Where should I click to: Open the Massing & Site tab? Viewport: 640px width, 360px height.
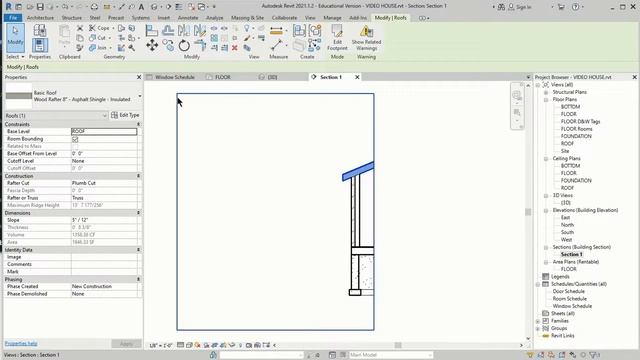click(247, 18)
